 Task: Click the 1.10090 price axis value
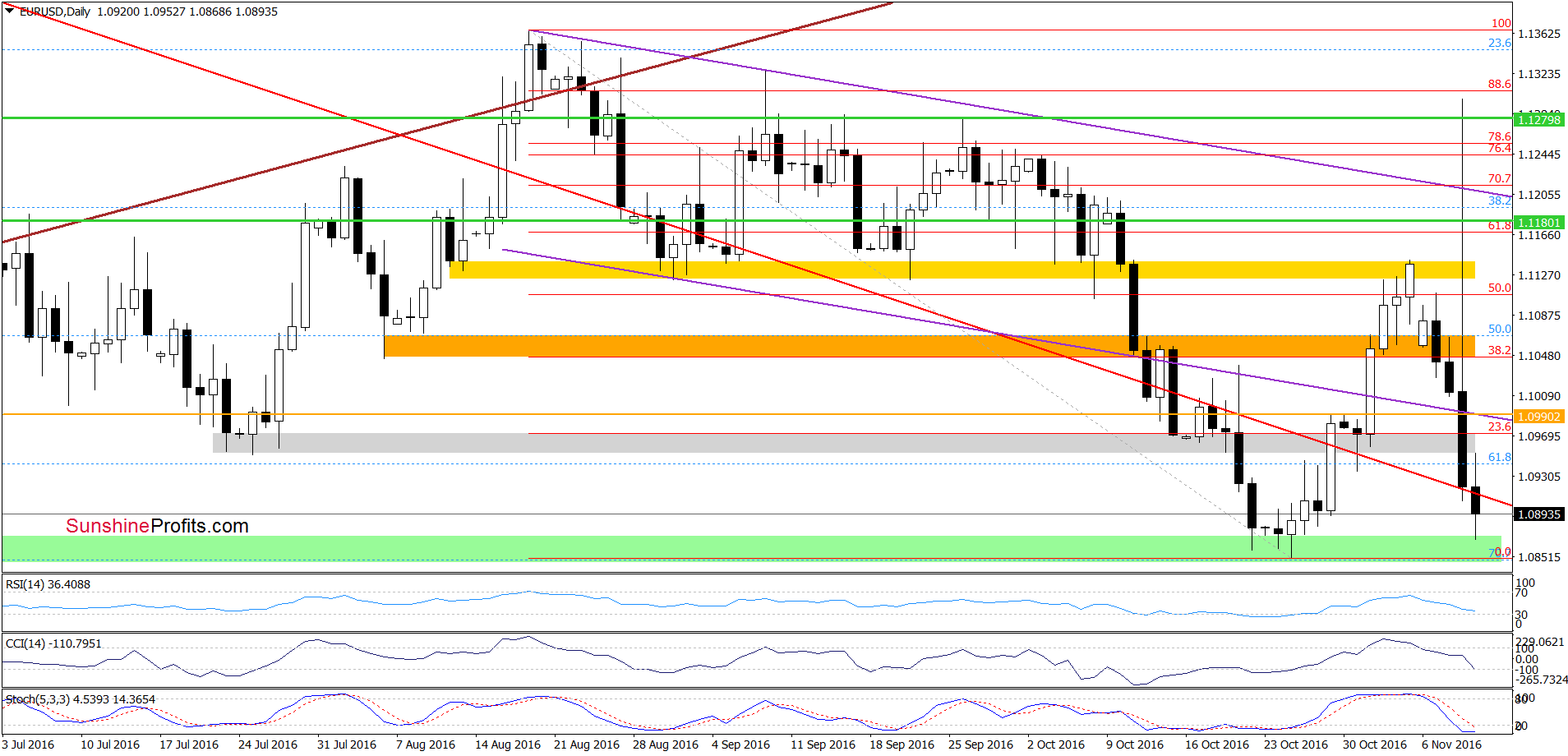(x=1539, y=396)
